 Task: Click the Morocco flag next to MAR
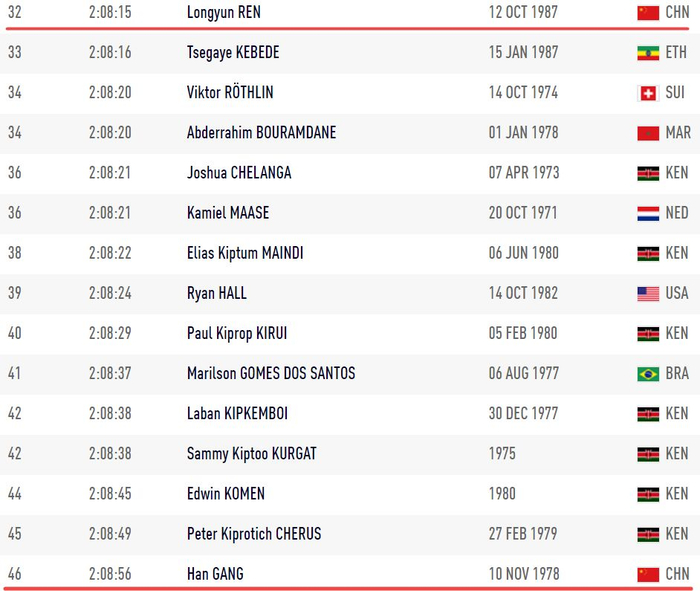coord(648,133)
